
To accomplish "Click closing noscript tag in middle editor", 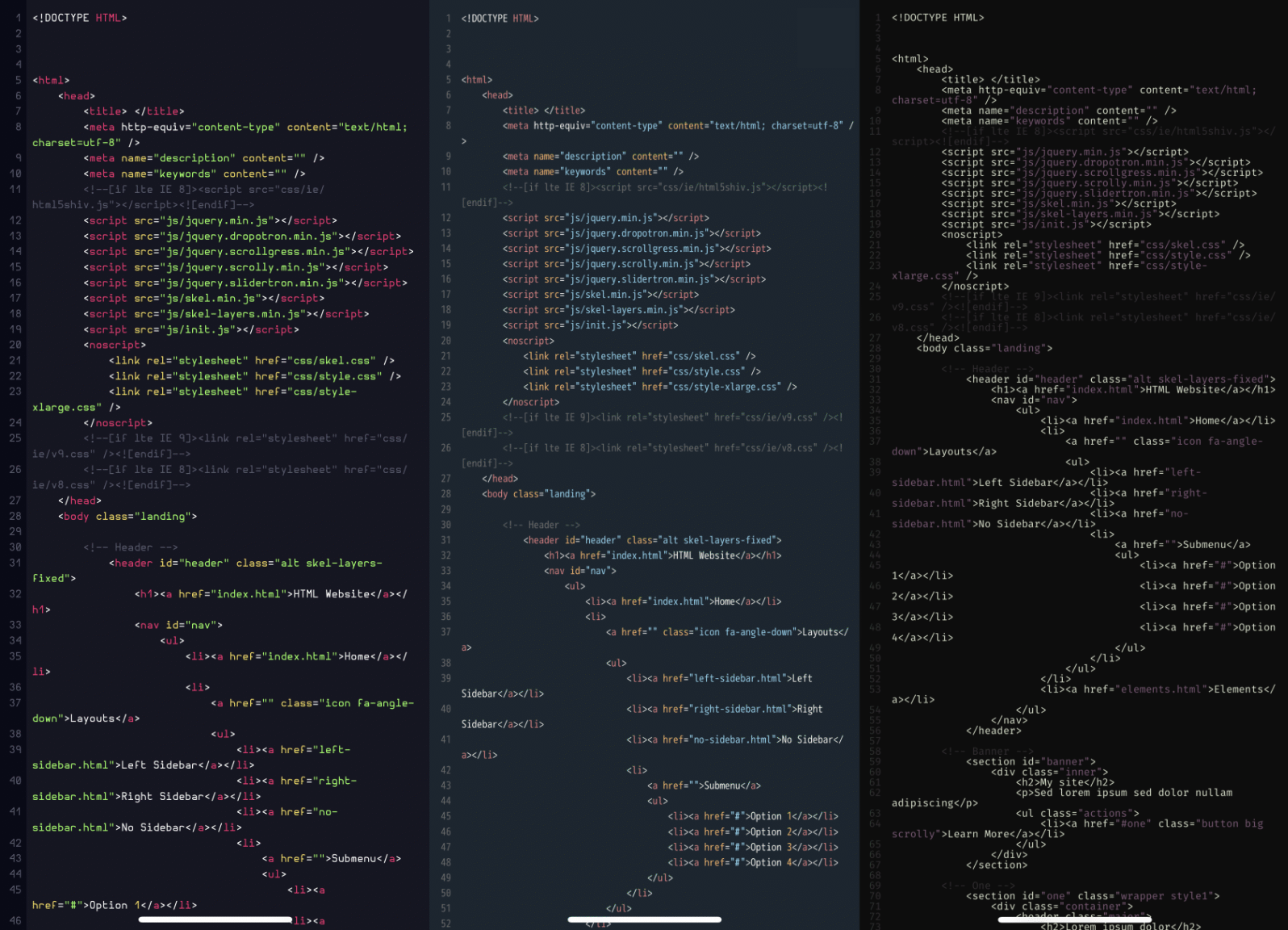I will (531, 402).
